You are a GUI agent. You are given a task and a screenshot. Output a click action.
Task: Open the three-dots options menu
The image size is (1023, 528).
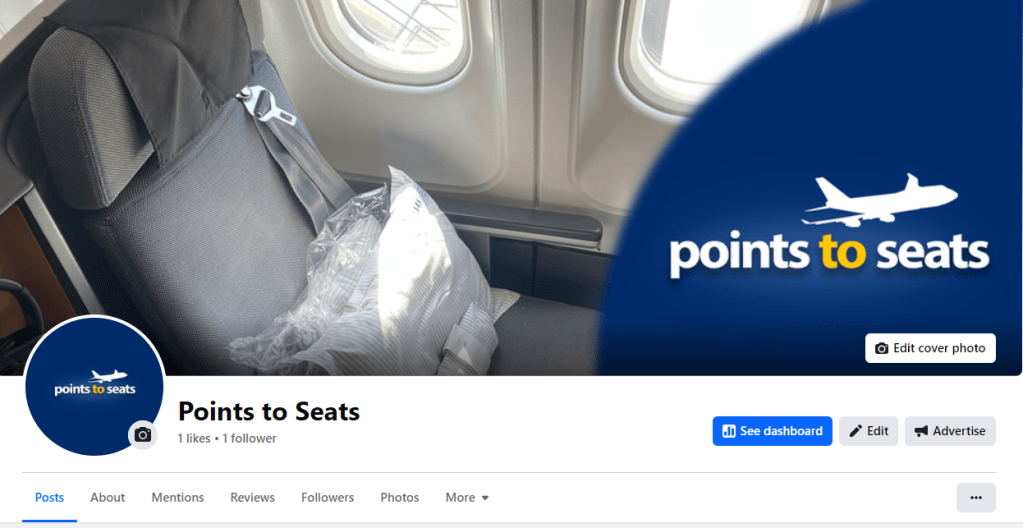click(x=975, y=497)
